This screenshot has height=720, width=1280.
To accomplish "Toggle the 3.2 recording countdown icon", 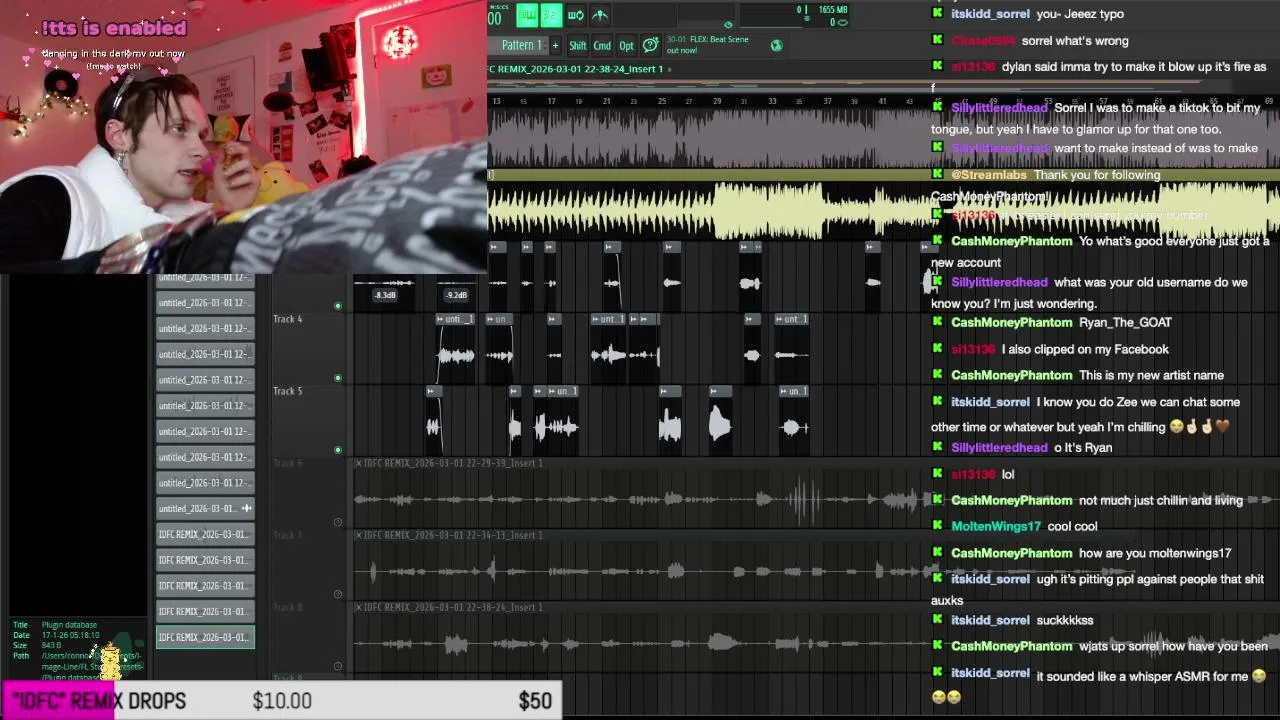I will [x=551, y=15].
